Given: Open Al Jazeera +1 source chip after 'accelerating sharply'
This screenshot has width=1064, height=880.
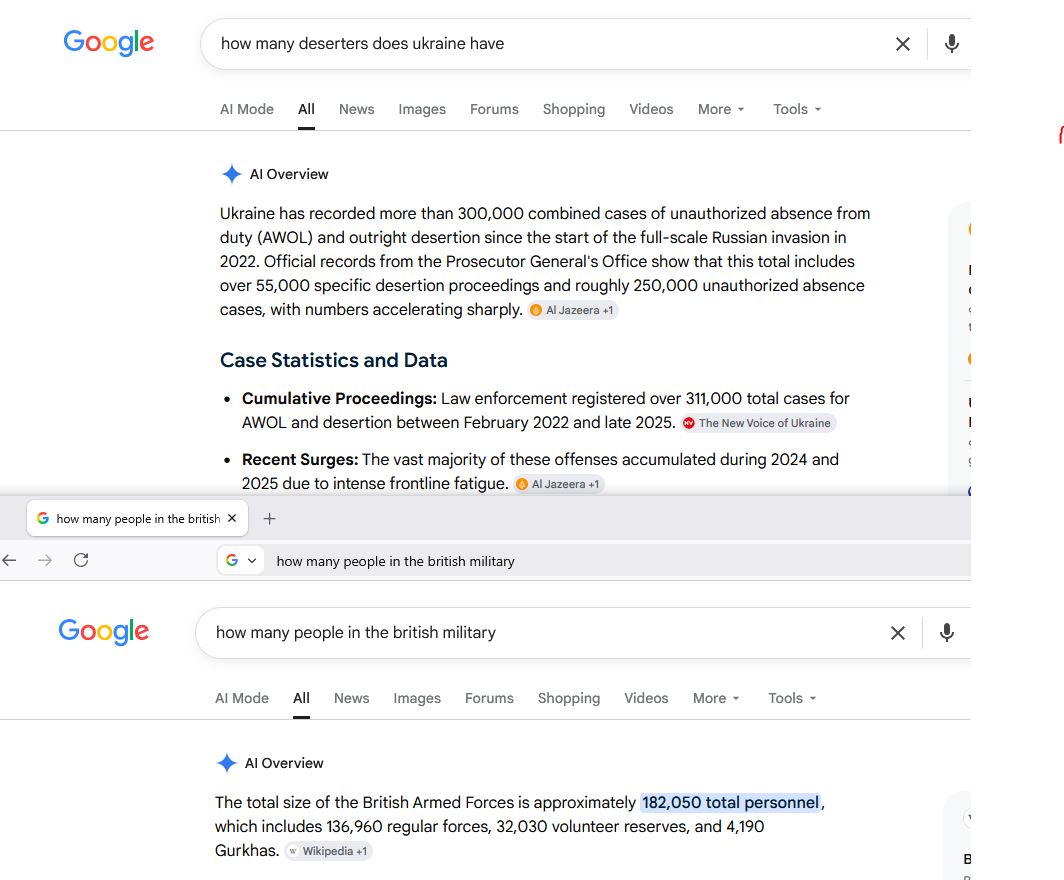Looking at the screenshot, I should click(x=573, y=310).
